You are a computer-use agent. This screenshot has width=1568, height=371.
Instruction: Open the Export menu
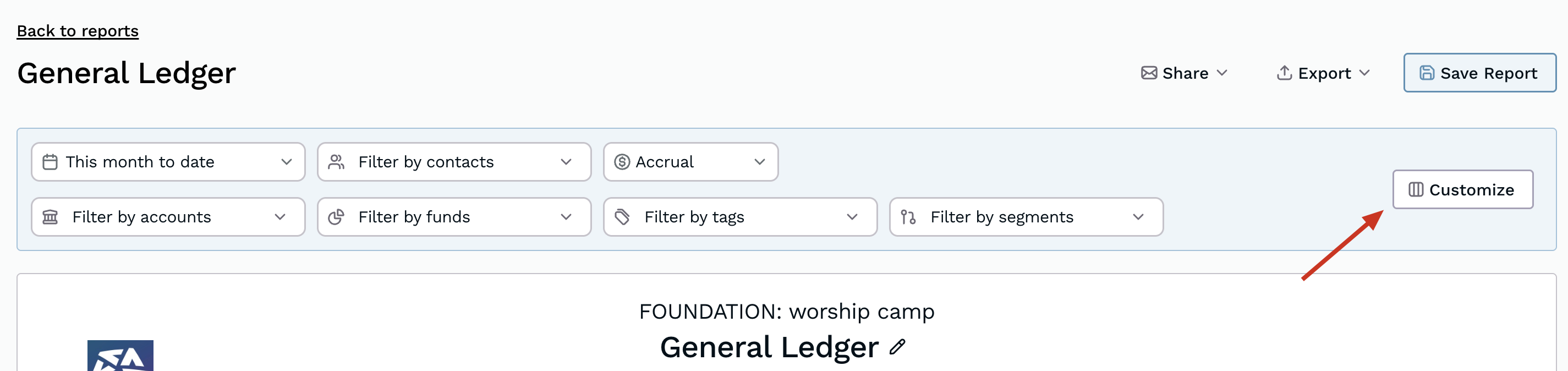[x=1322, y=73]
